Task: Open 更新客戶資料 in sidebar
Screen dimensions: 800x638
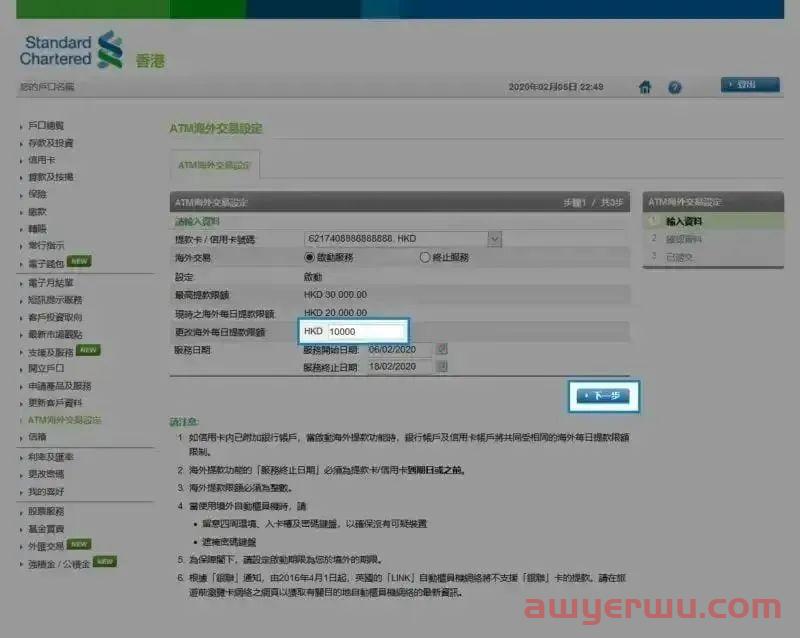Action: pyautogui.click(x=55, y=403)
